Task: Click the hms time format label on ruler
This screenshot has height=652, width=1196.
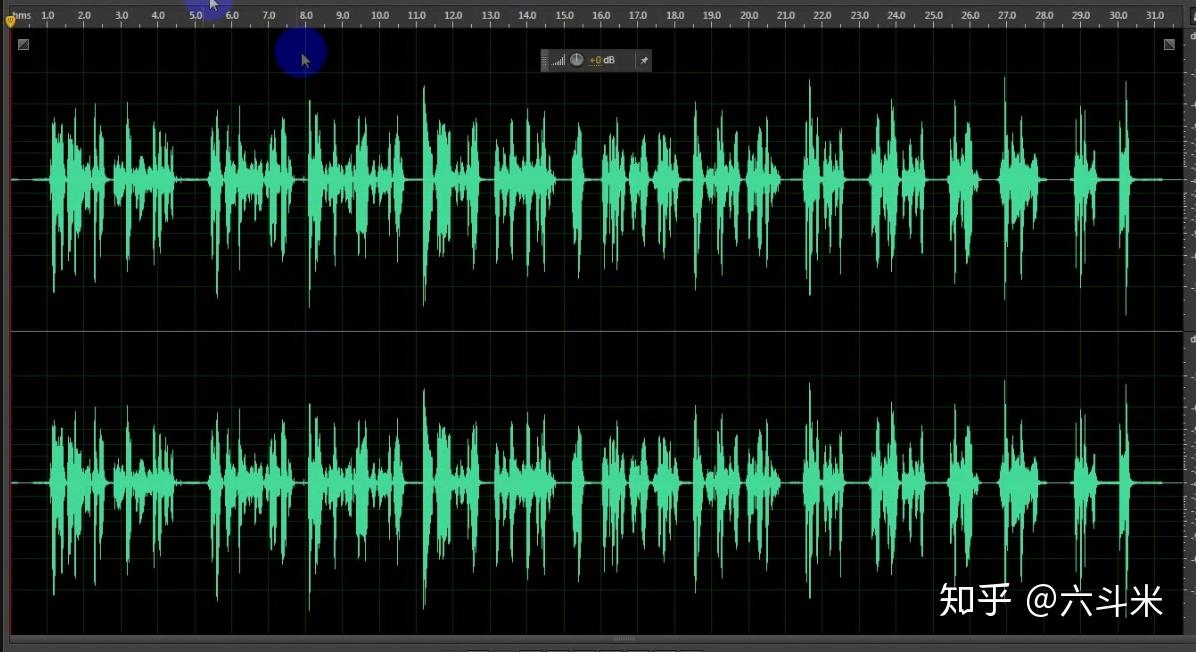Action: (22, 15)
